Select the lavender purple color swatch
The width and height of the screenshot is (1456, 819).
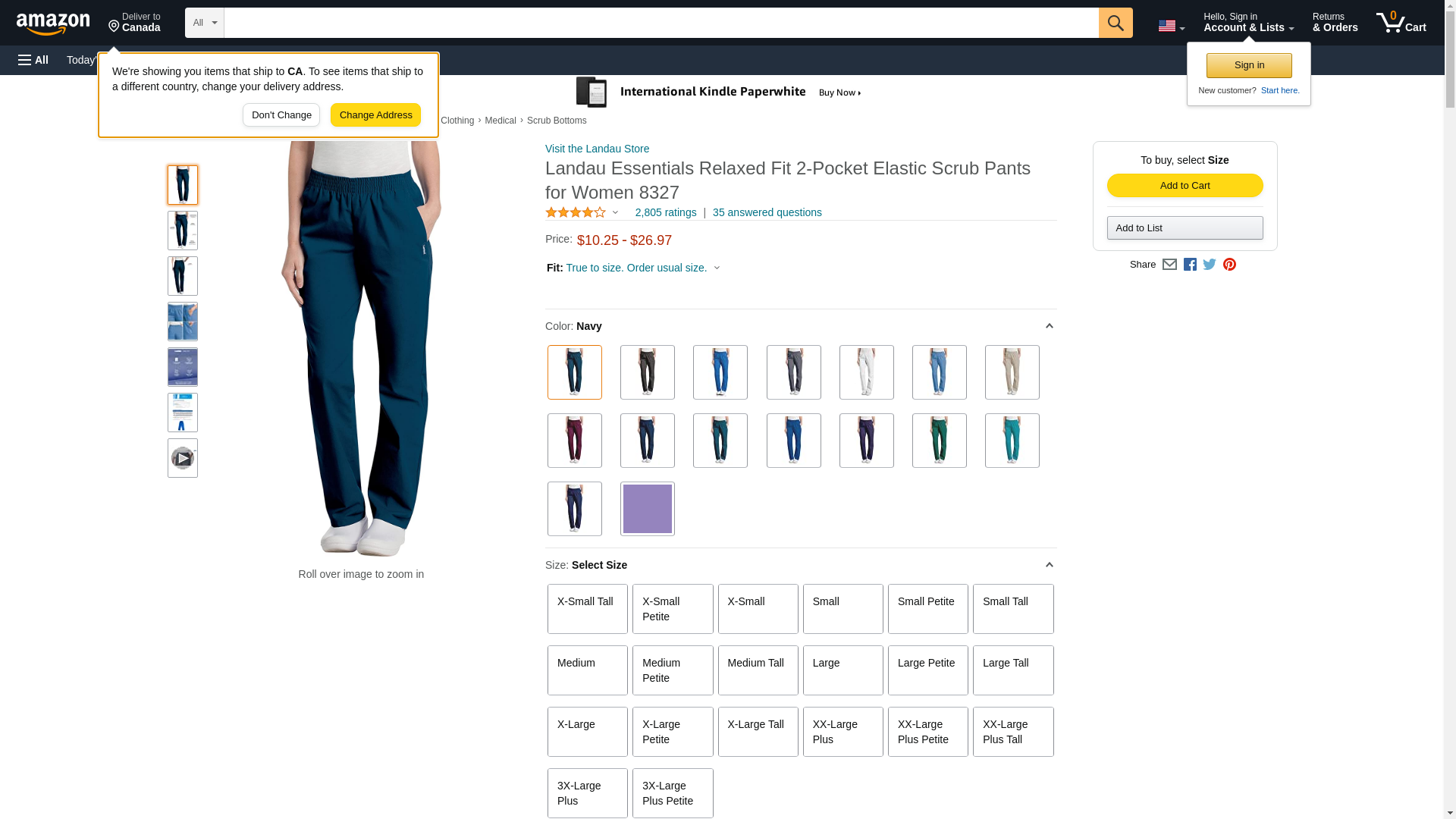[x=647, y=509]
